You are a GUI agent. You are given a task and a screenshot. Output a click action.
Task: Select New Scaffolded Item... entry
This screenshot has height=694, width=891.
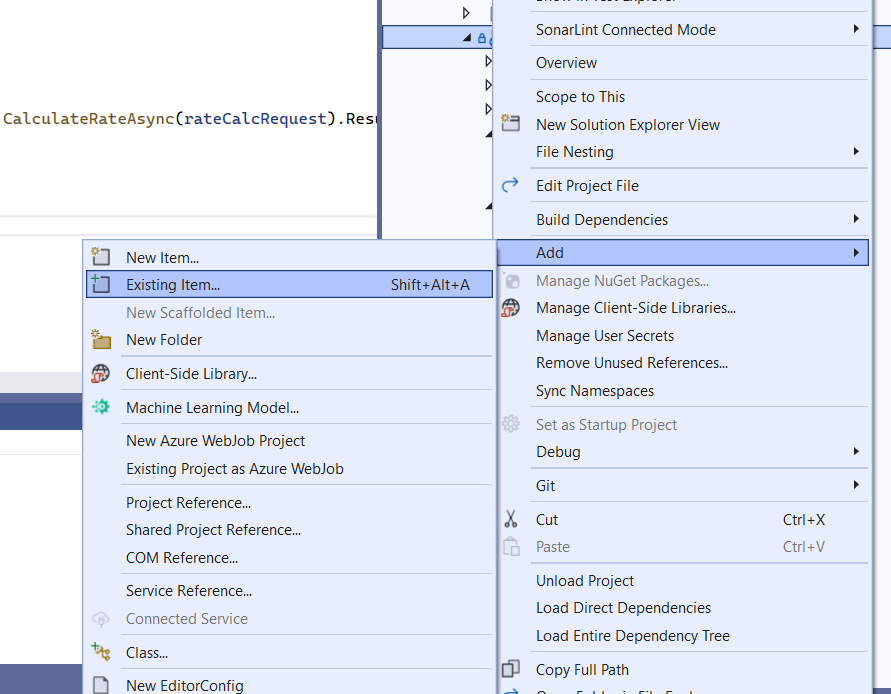(x=289, y=313)
